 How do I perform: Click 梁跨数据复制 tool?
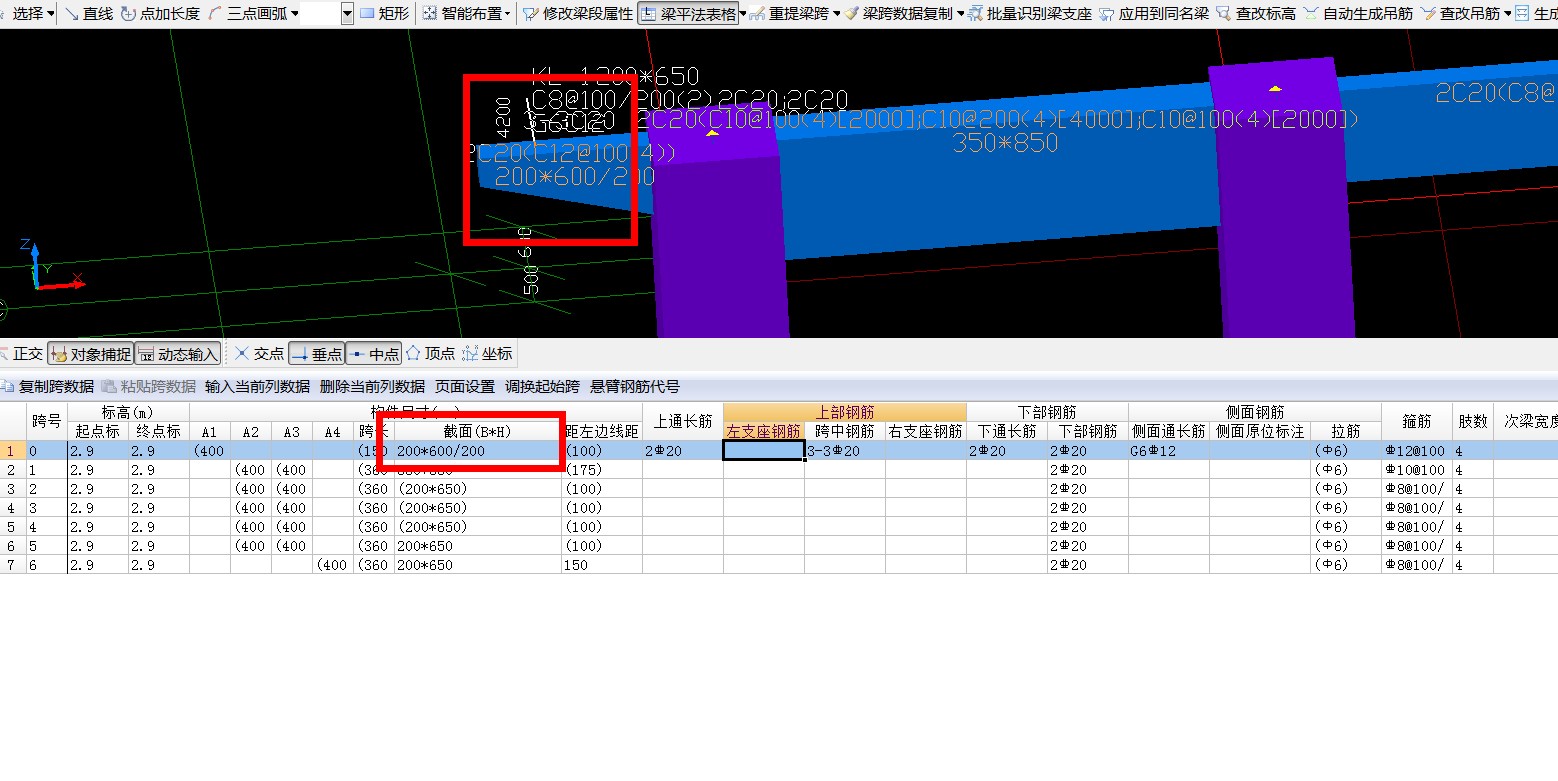click(898, 14)
